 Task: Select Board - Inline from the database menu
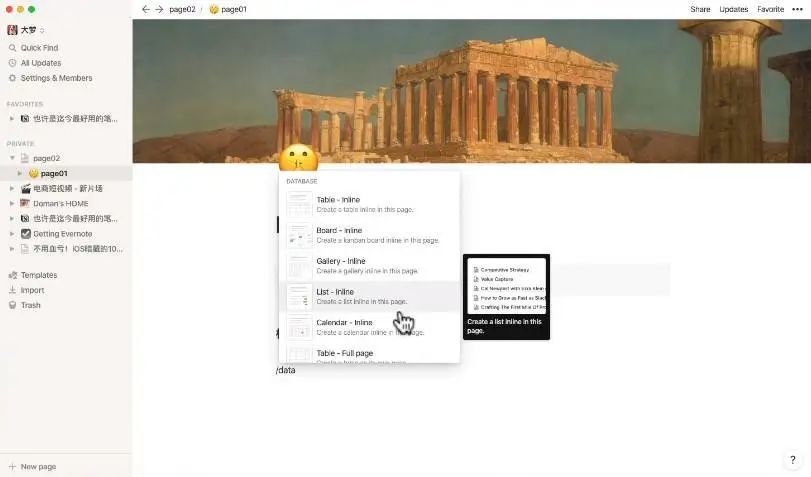369,235
